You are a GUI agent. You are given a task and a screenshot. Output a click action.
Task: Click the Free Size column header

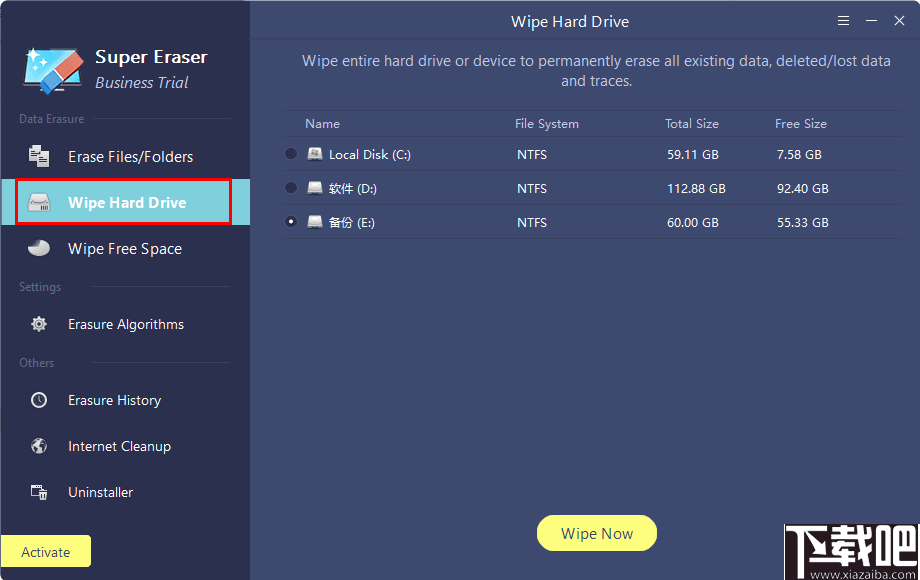801,124
